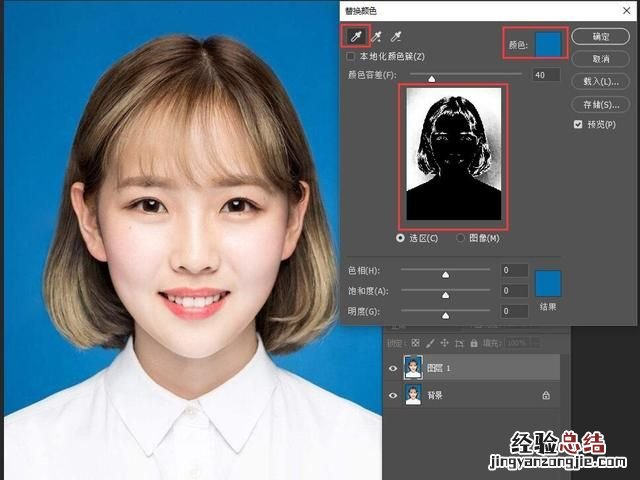The image size is (640, 480).
Task: Select the add-to-sample eyedropper (plus)
Action: point(377,37)
